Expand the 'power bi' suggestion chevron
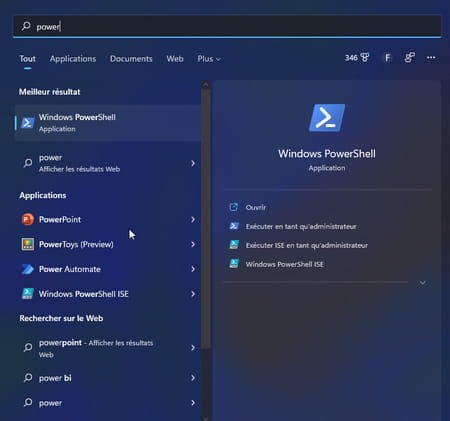This screenshot has height=421, width=450. point(193,378)
